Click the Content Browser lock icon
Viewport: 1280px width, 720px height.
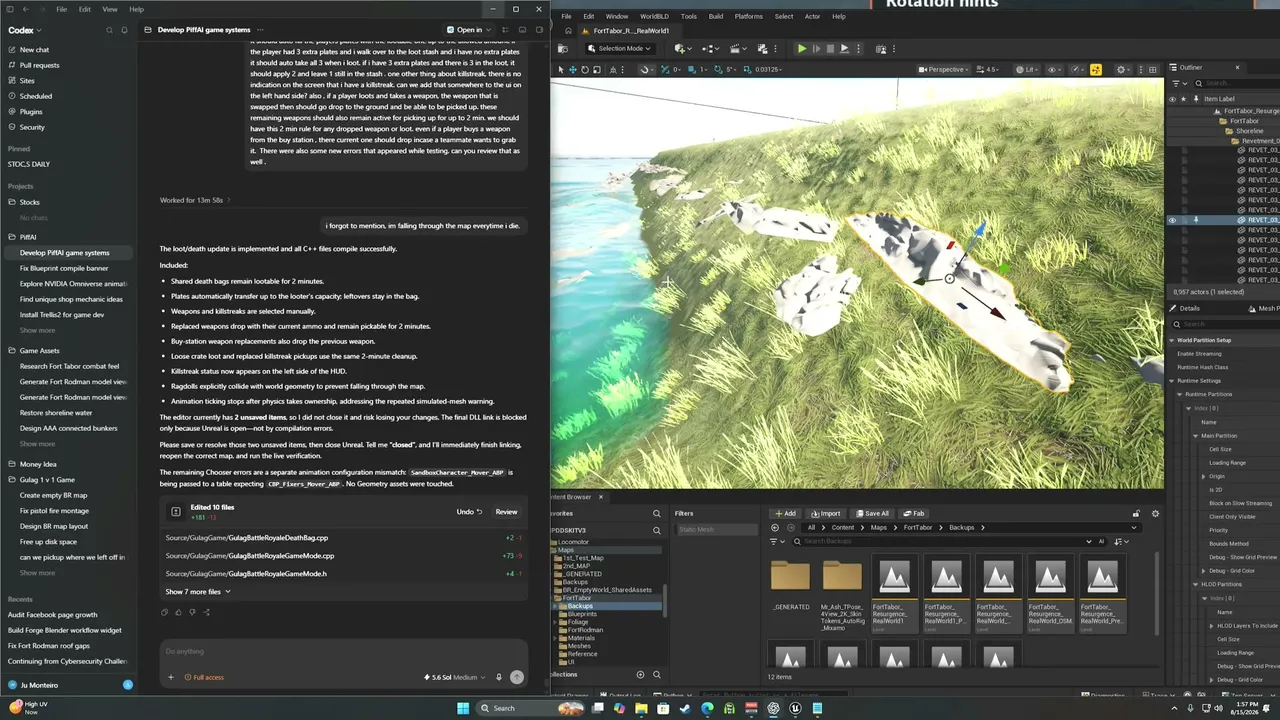point(1137,513)
